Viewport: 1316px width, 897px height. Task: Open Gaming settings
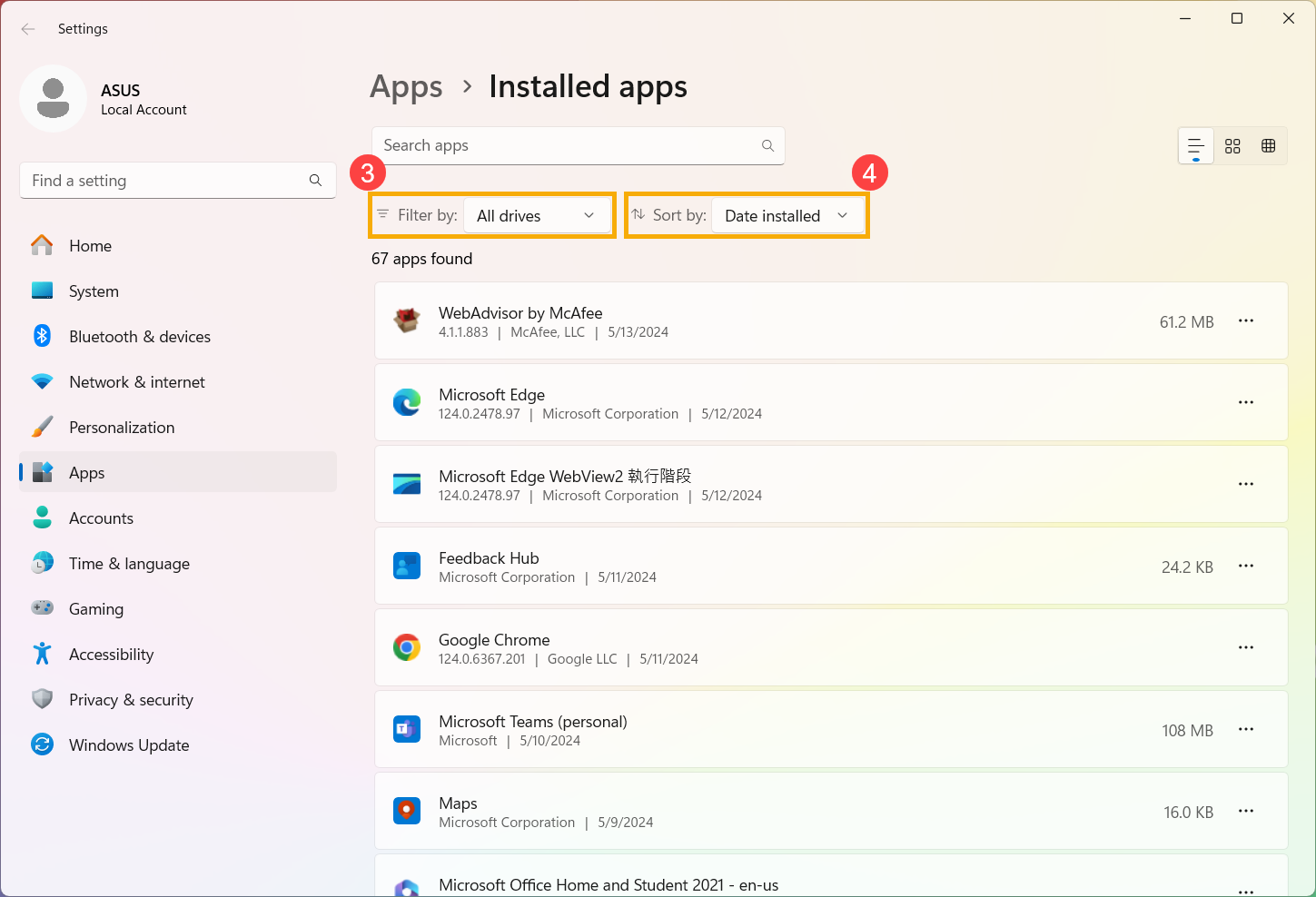(178, 609)
